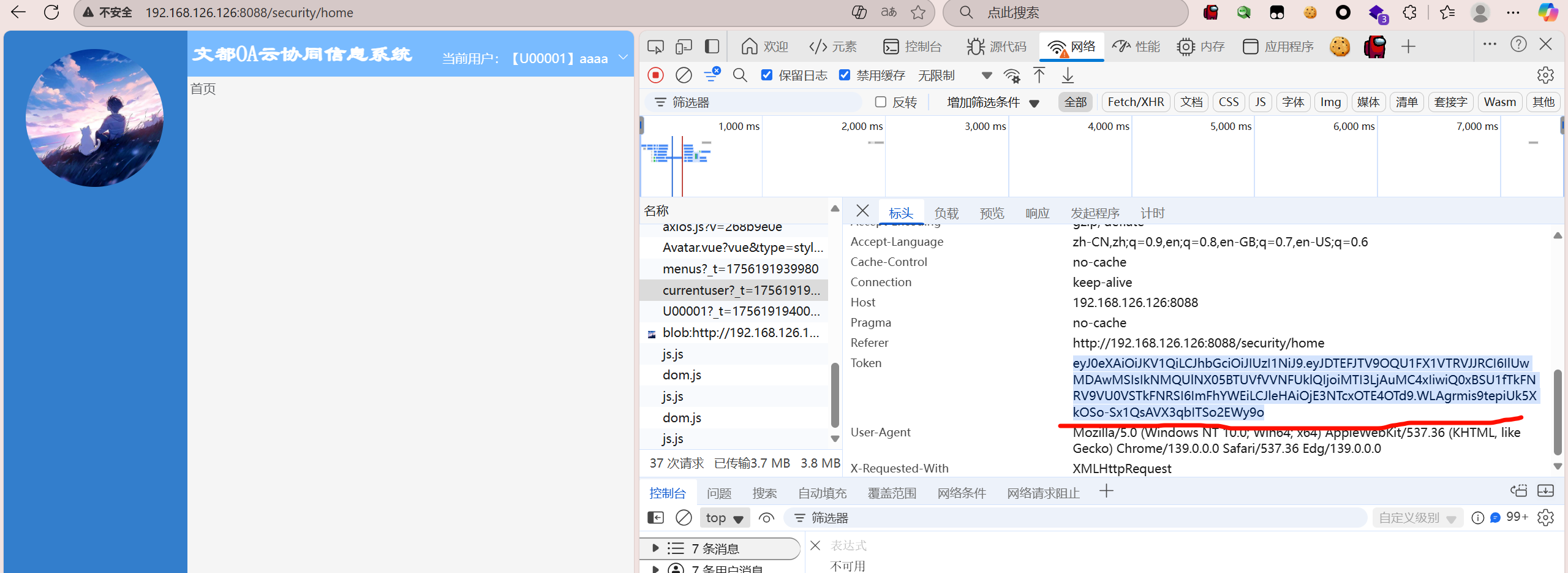The image size is (1568, 573).
Task: Clear the network log
Action: pos(684,75)
